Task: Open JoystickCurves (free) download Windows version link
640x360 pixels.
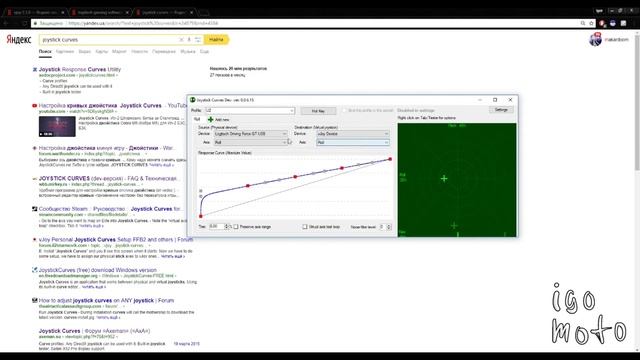Action: click(x=98, y=270)
